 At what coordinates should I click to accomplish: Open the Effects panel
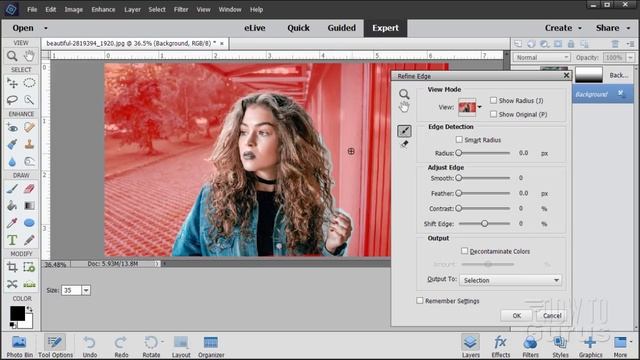point(500,346)
